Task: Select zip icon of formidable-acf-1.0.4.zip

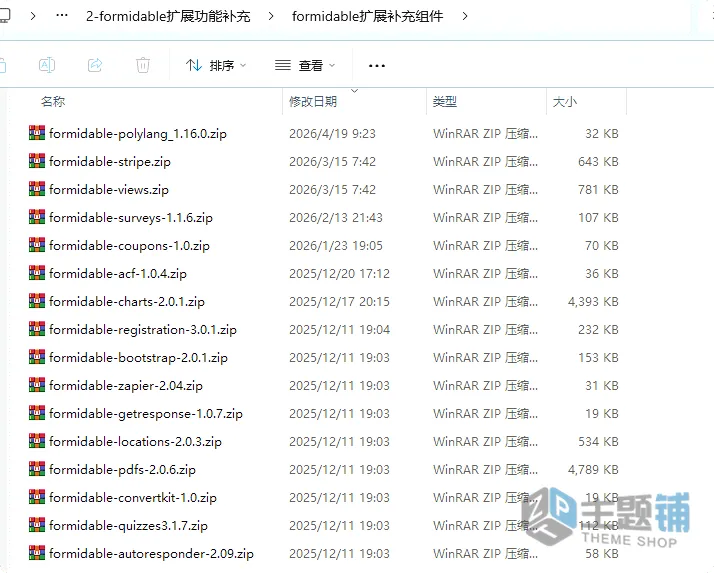Action: [37, 273]
